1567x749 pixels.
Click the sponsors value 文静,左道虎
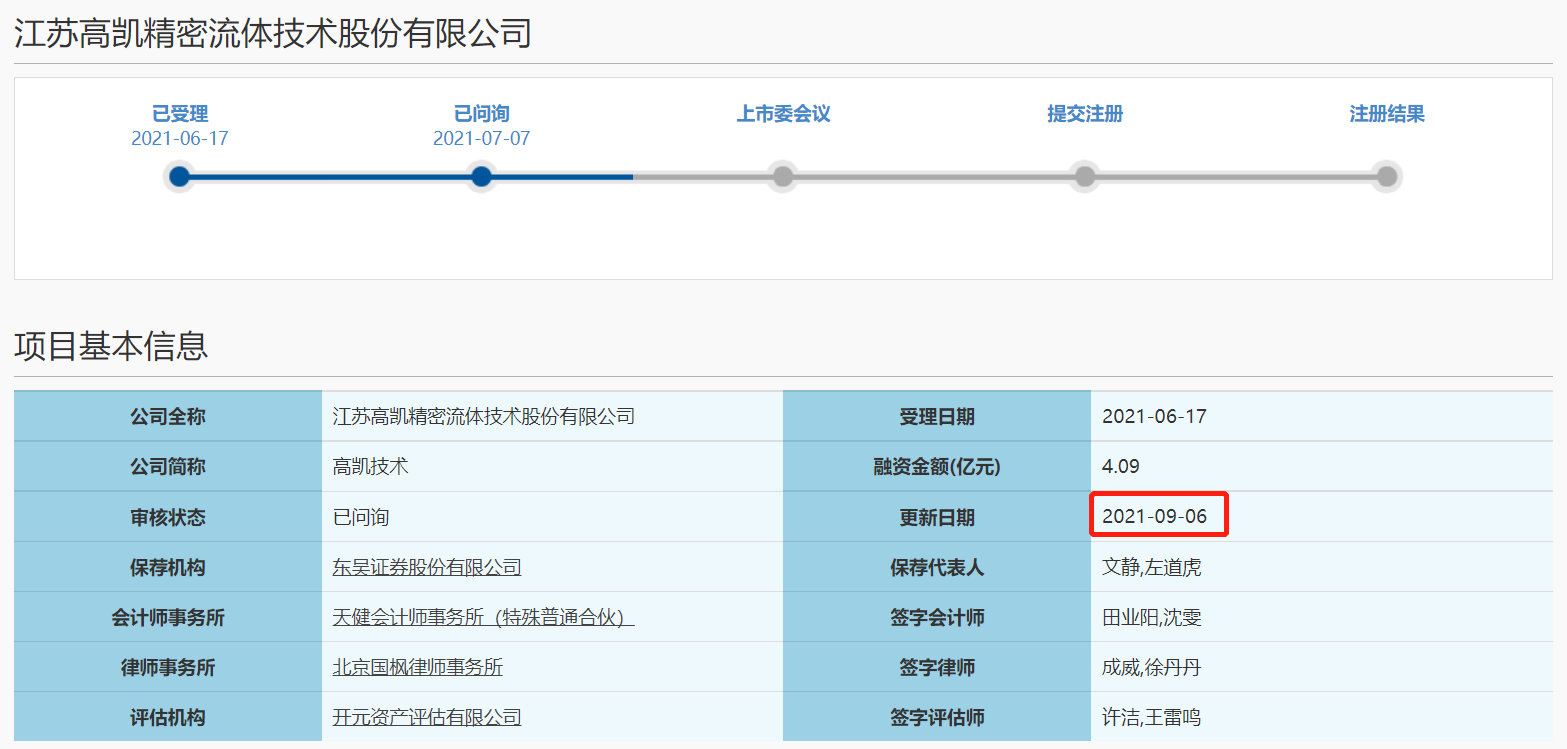1151,568
